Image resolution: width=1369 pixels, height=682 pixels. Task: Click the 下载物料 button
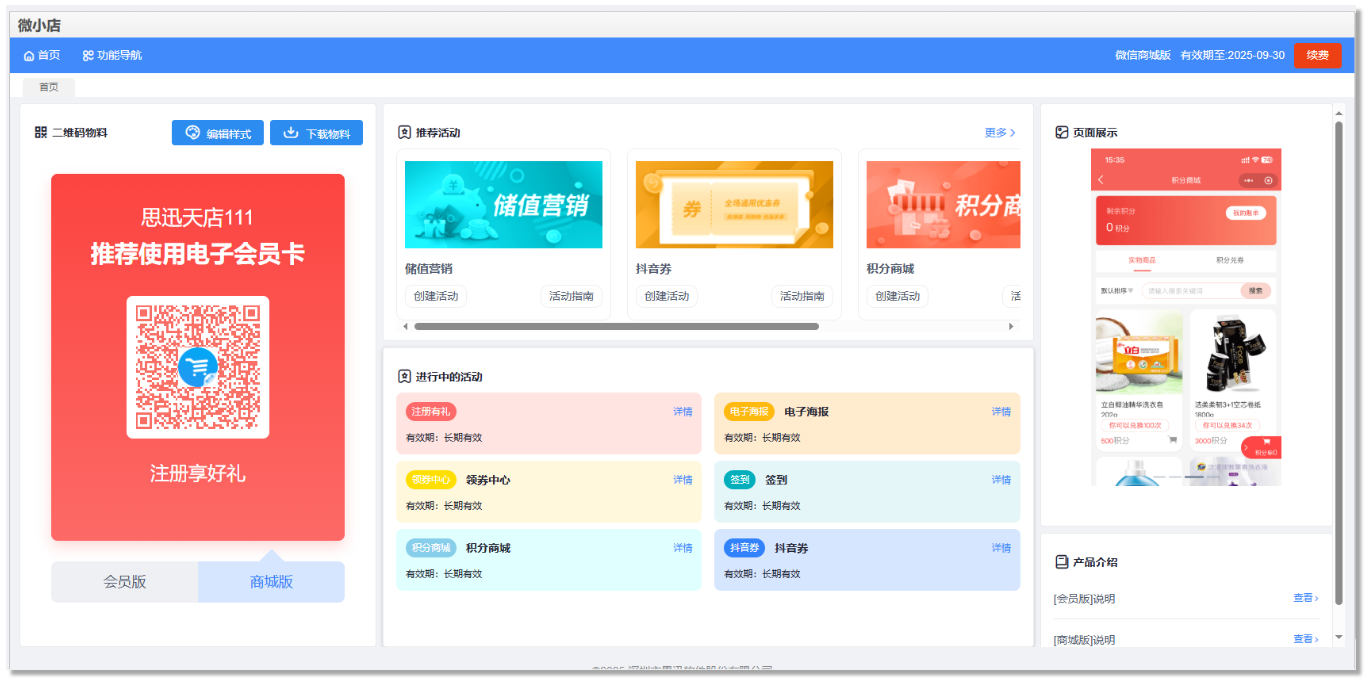[316, 133]
